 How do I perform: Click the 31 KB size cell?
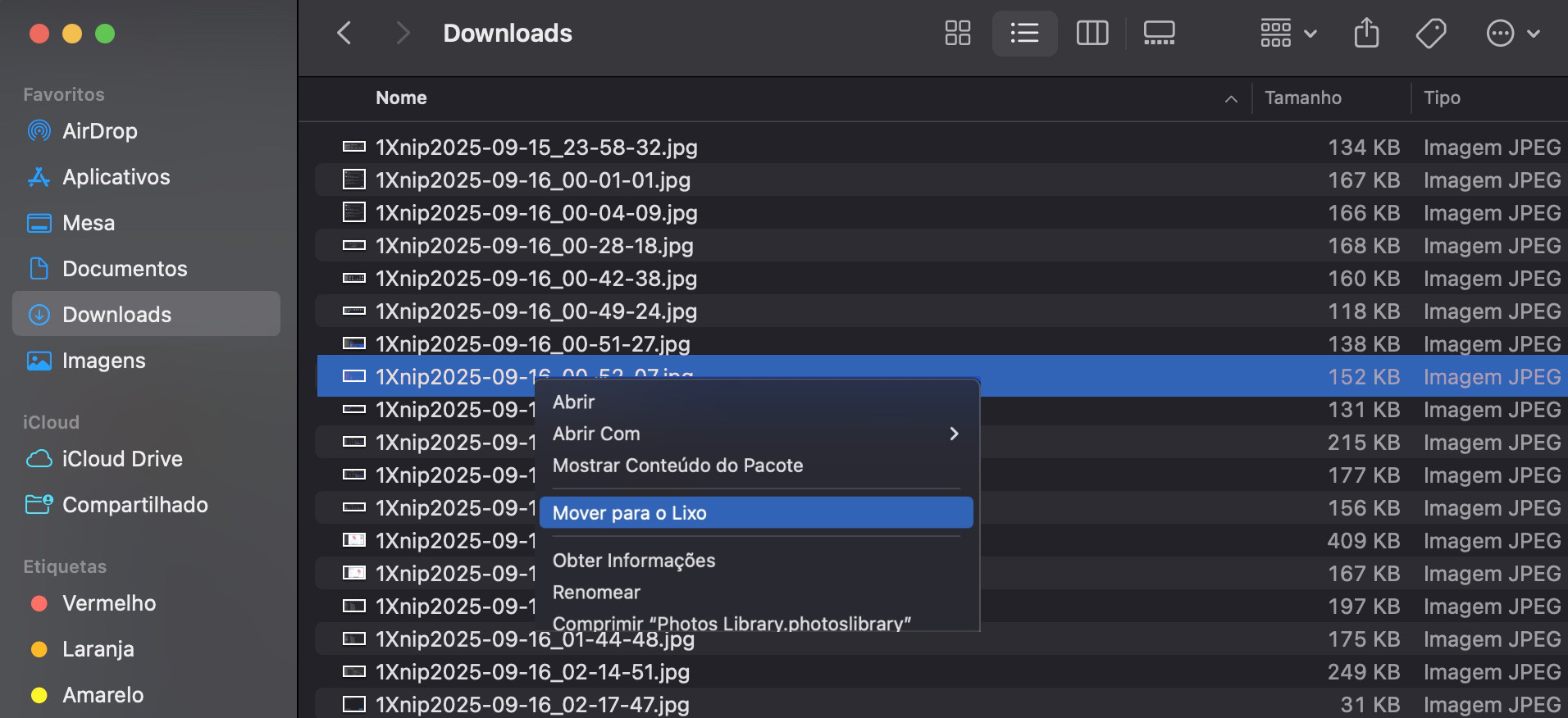(x=1370, y=705)
